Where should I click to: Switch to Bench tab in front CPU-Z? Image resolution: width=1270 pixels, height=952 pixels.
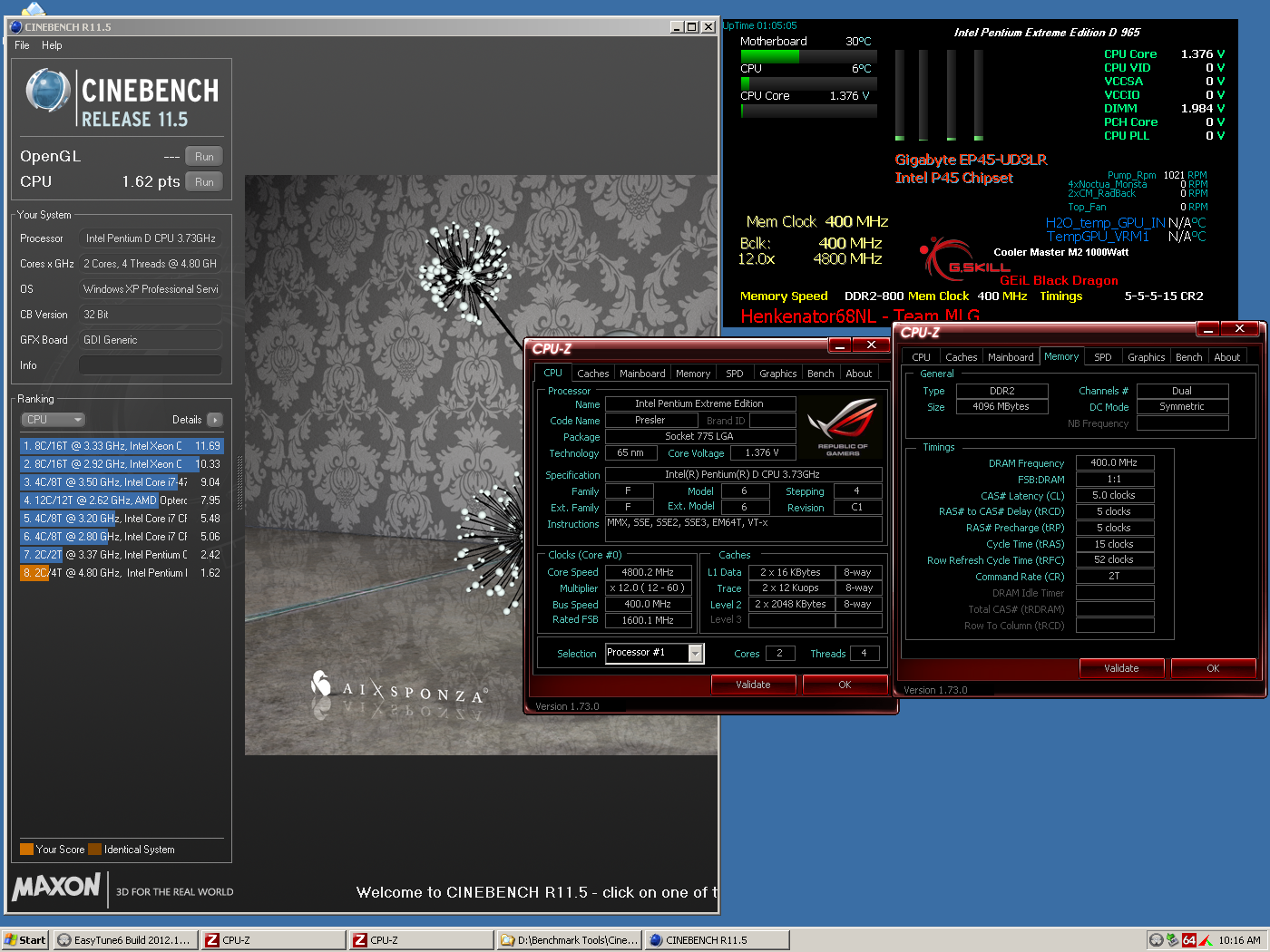tap(820, 374)
